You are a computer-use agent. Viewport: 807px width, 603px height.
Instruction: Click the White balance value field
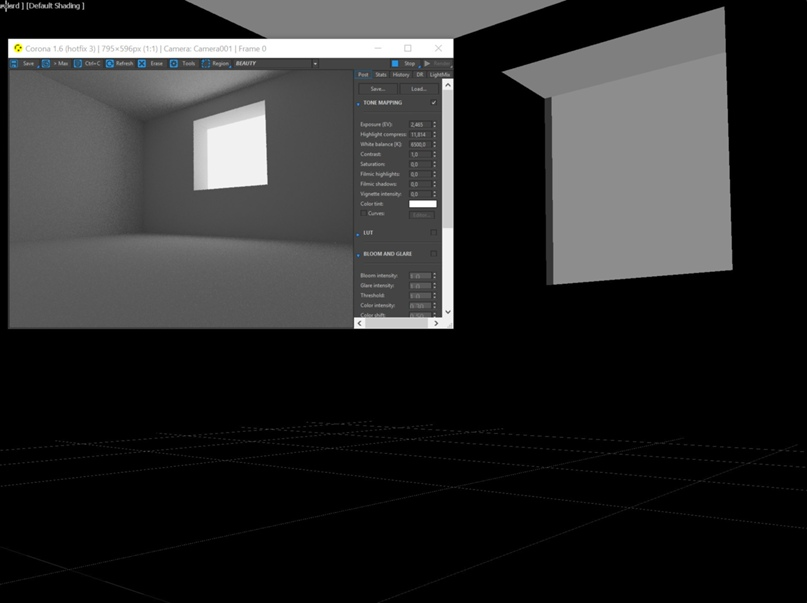click(420, 145)
